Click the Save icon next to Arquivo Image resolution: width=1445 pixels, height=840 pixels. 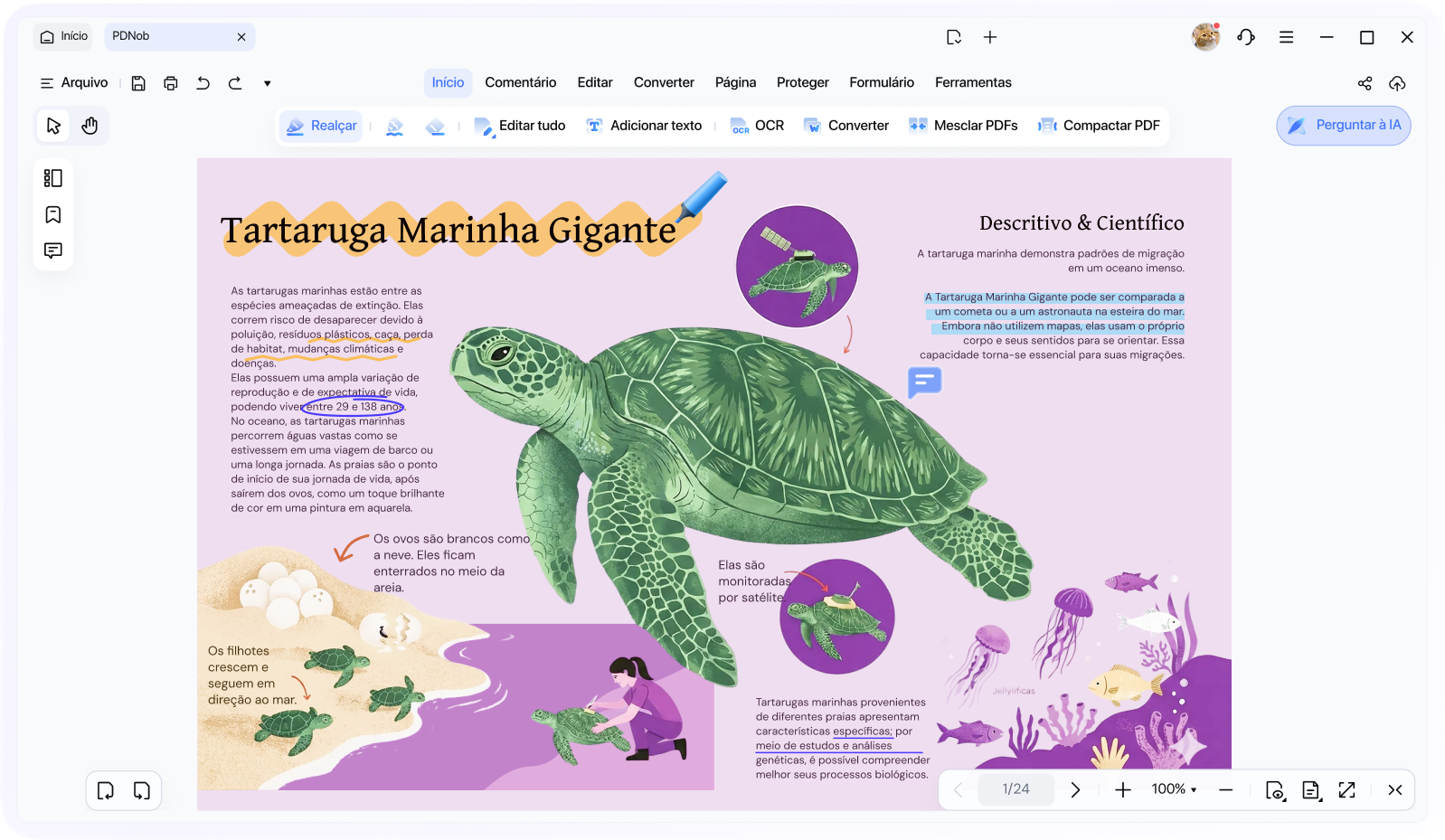pos(138,83)
